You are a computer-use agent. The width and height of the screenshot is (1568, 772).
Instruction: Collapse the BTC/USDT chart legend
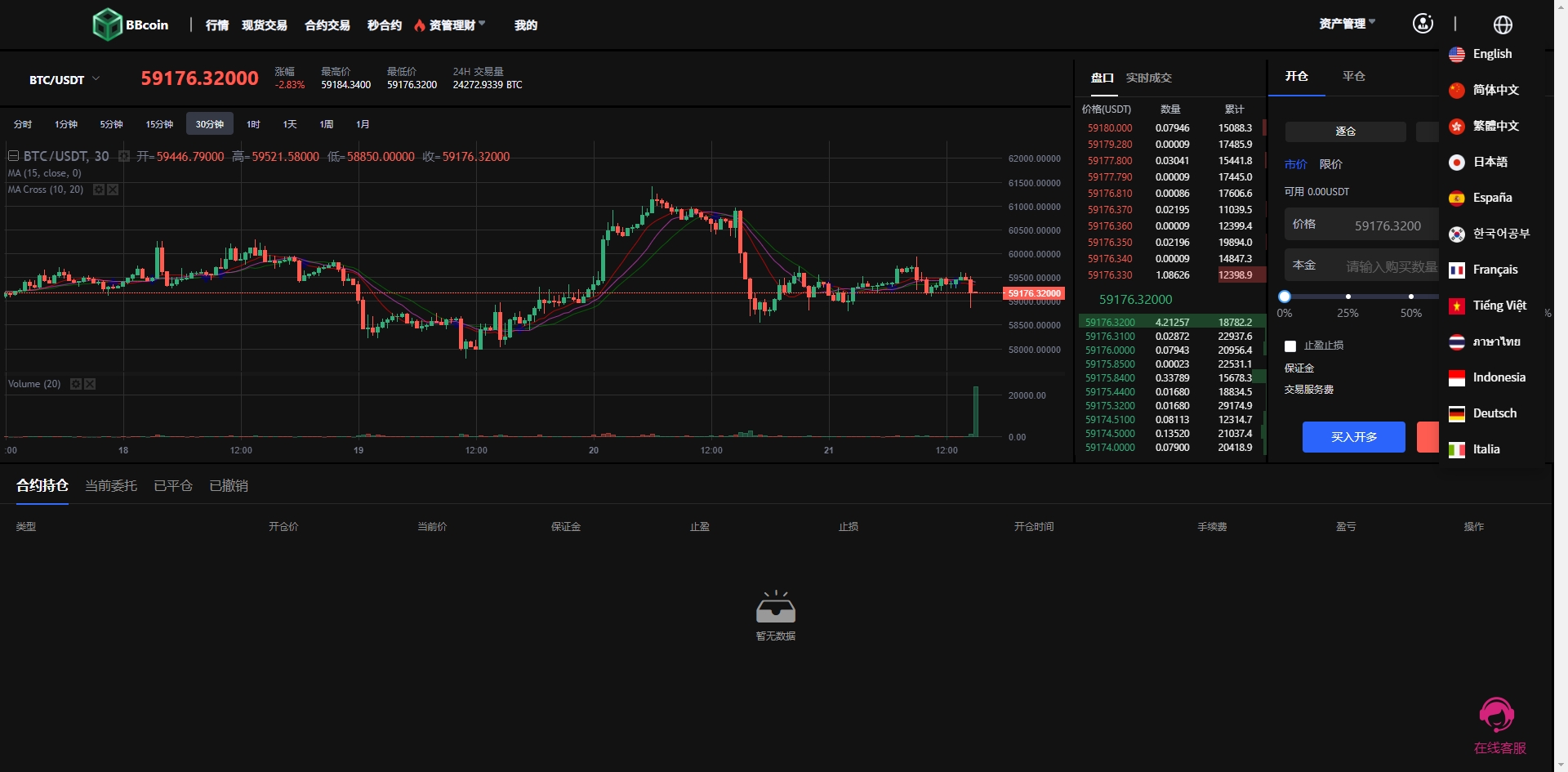pyautogui.click(x=13, y=156)
